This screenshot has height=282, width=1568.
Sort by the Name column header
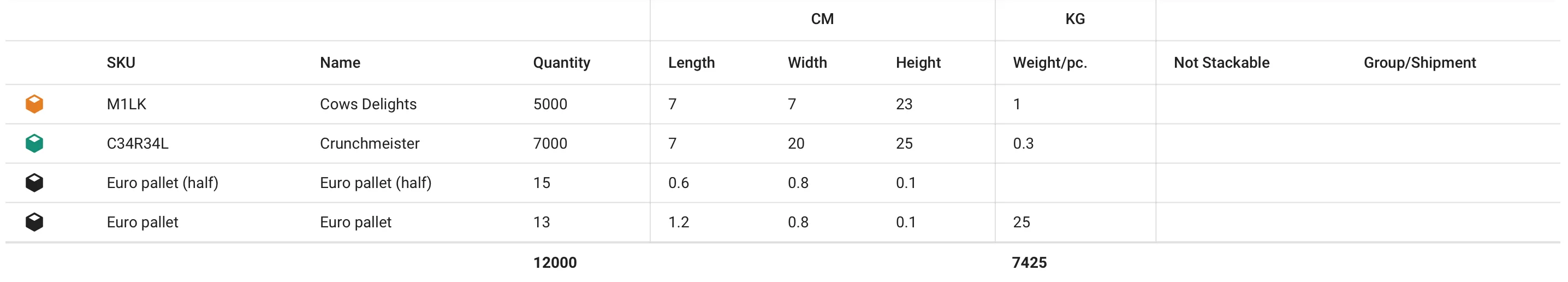(x=340, y=63)
